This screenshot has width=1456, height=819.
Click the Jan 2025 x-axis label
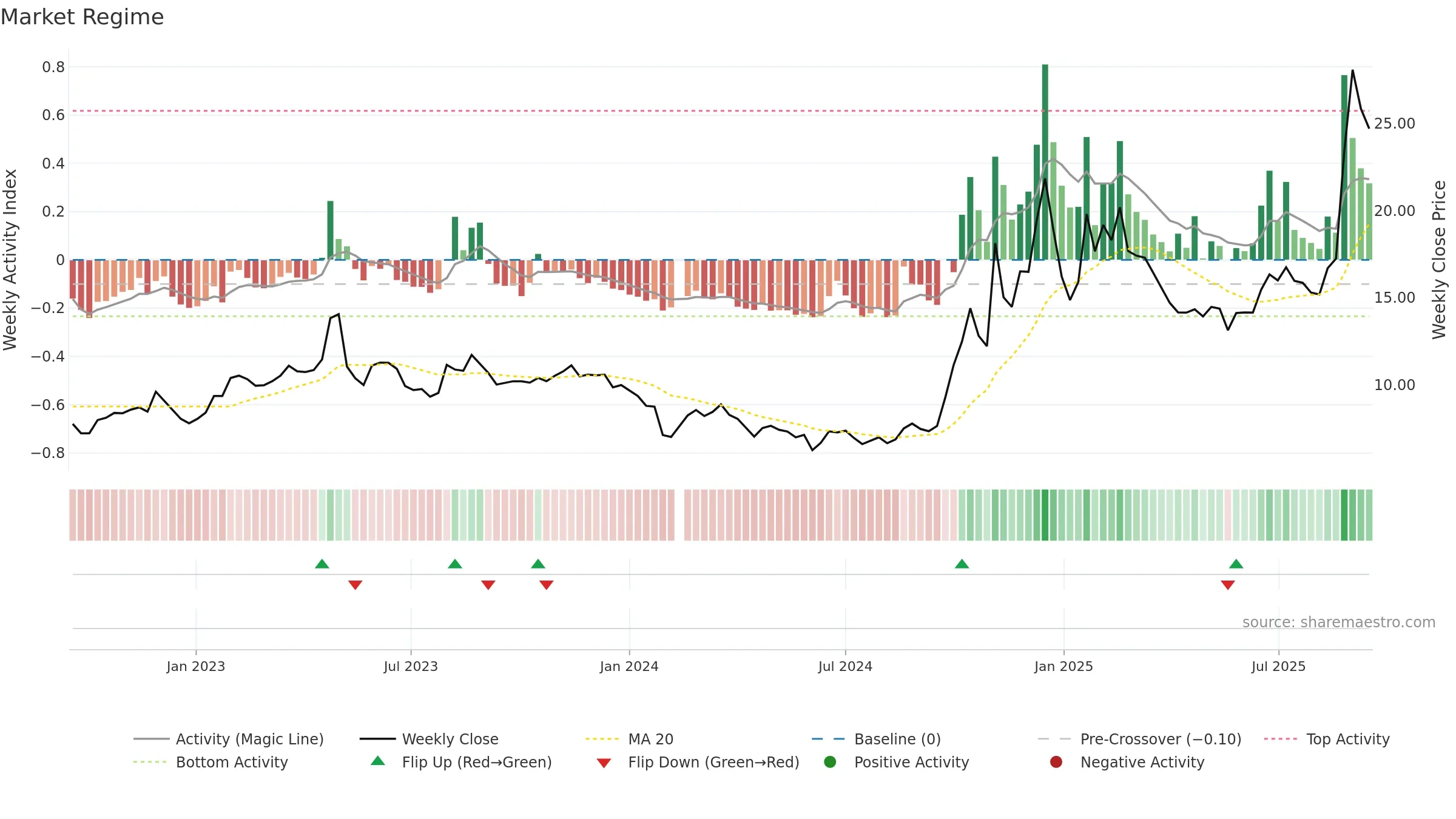click(1063, 666)
